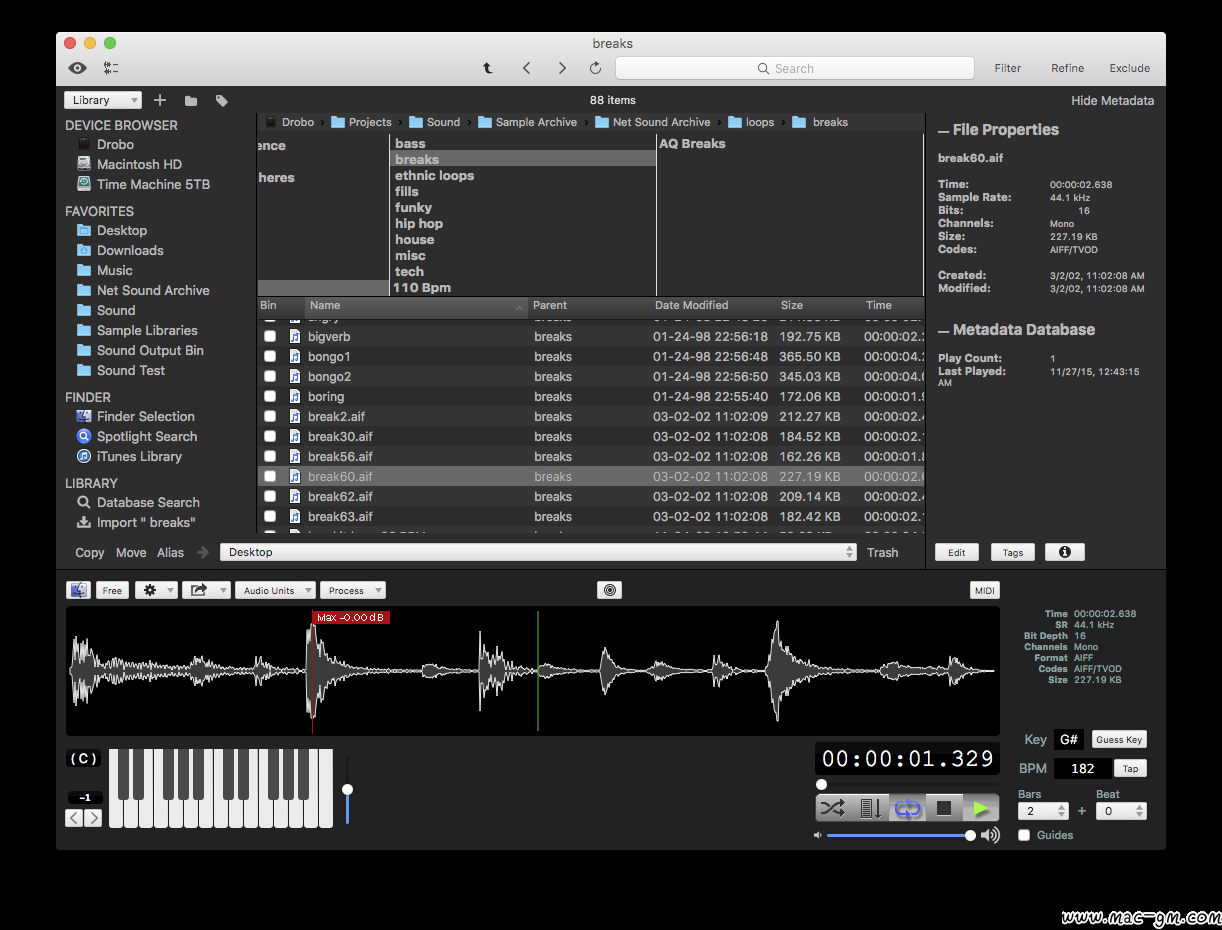1222x930 pixels.
Task: Go back with the left arrow
Action: point(527,68)
